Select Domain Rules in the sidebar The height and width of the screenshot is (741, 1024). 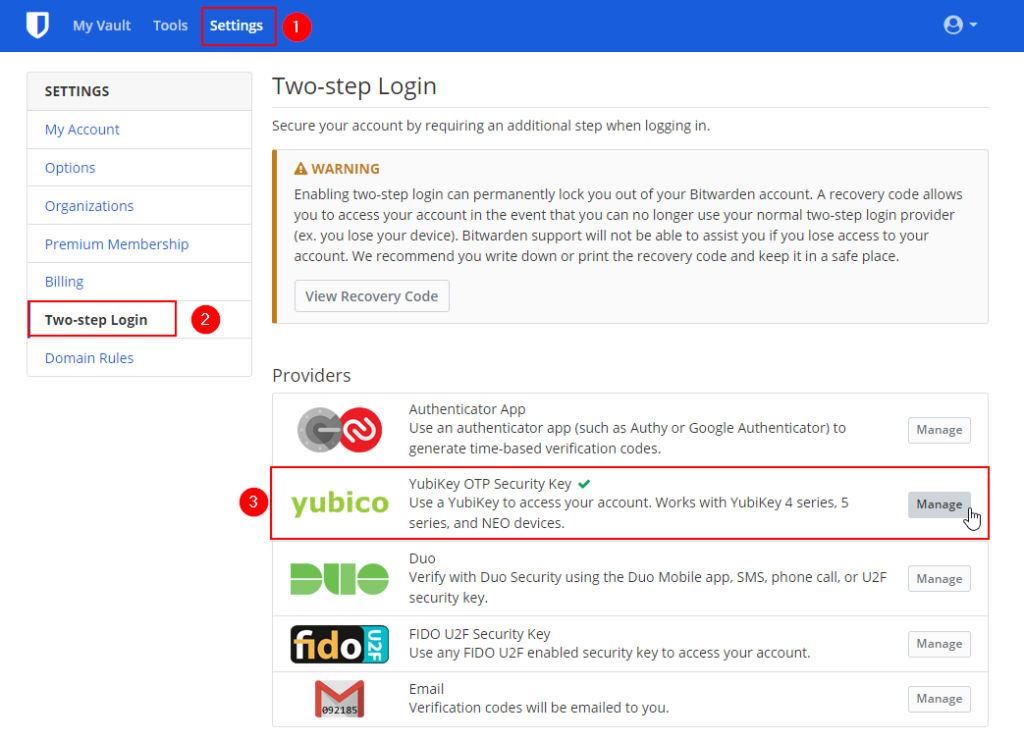coord(89,358)
